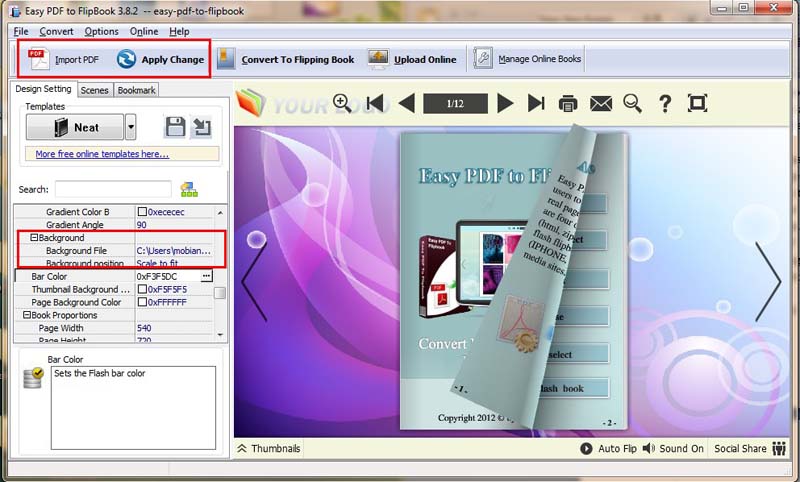Click the page number box 1/12
800x482 pixels.
click(455, 104)
